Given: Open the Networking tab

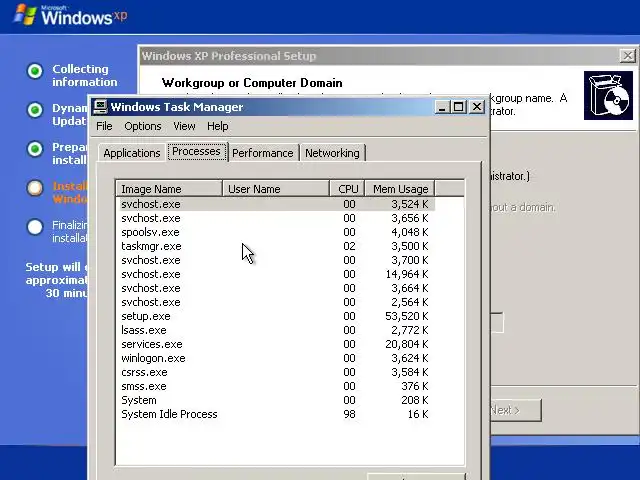Looking at the screenshot, I should (x=332, y=153).
